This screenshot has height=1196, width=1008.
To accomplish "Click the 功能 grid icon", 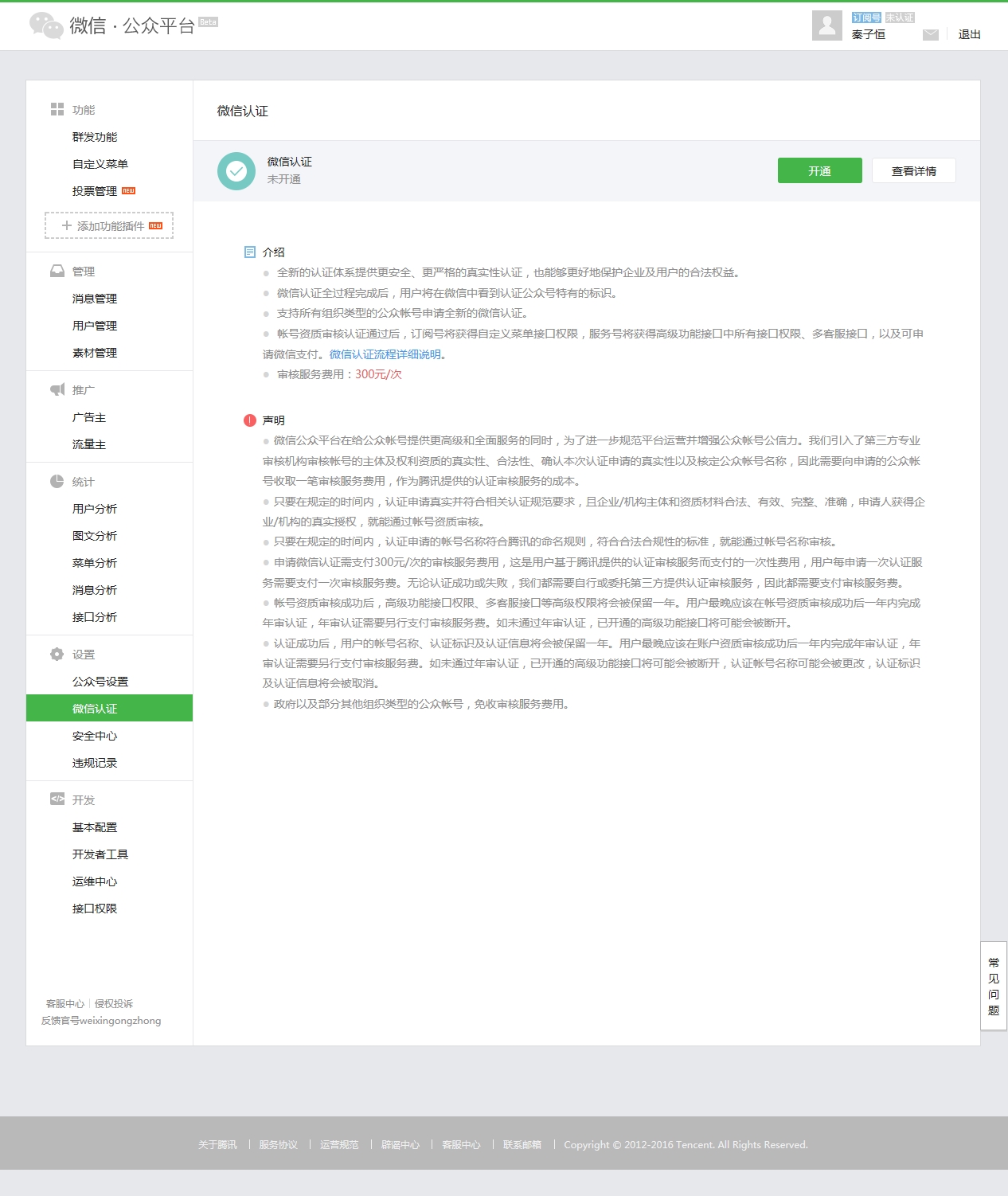I will (x=57, y=109).
